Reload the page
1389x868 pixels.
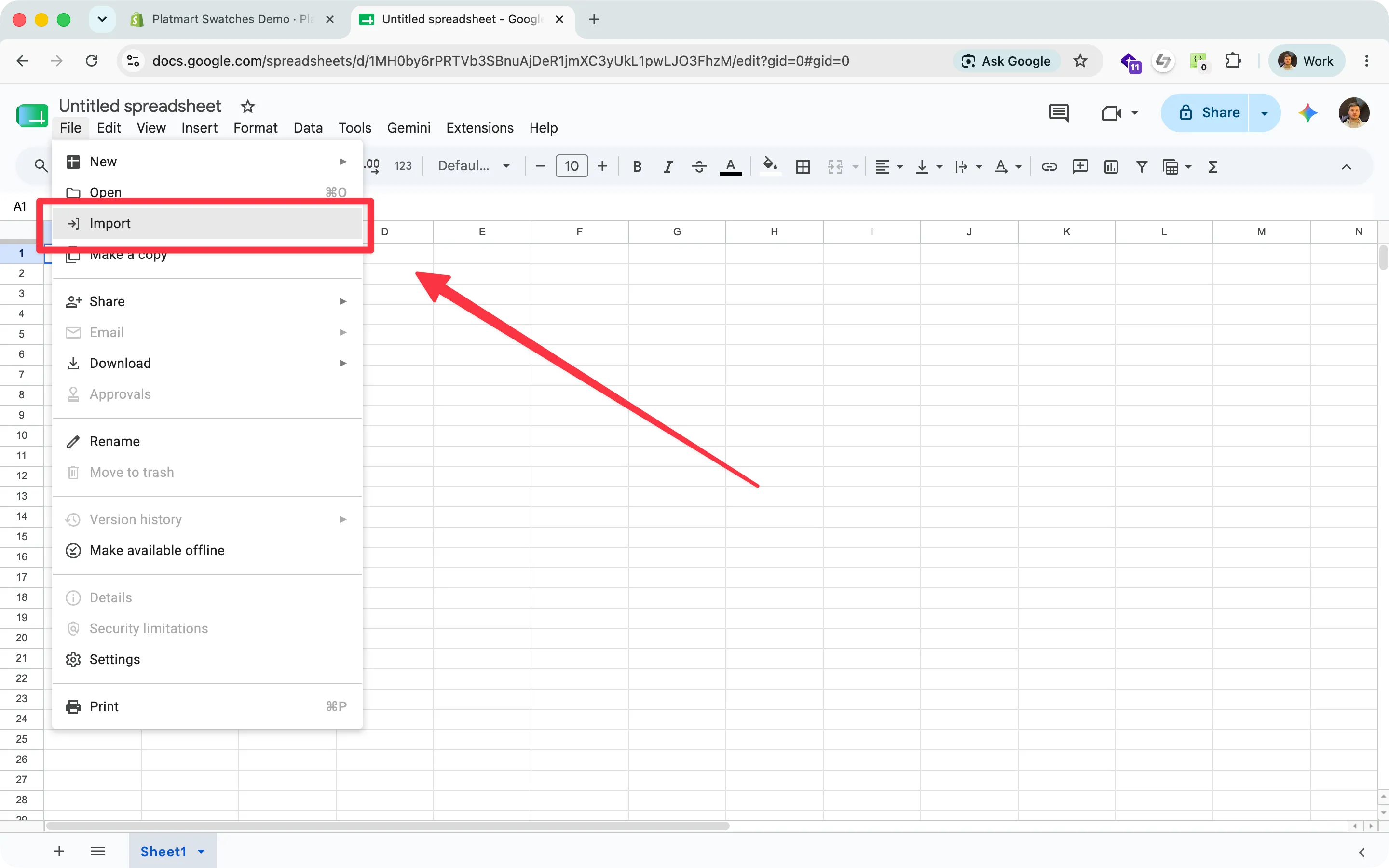92,61
